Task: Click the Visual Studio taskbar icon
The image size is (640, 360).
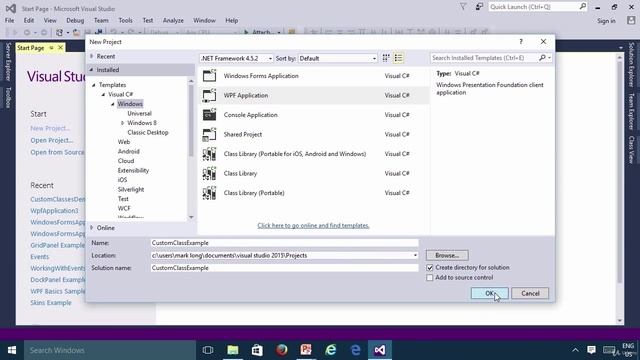Action: tap(380, 350)
